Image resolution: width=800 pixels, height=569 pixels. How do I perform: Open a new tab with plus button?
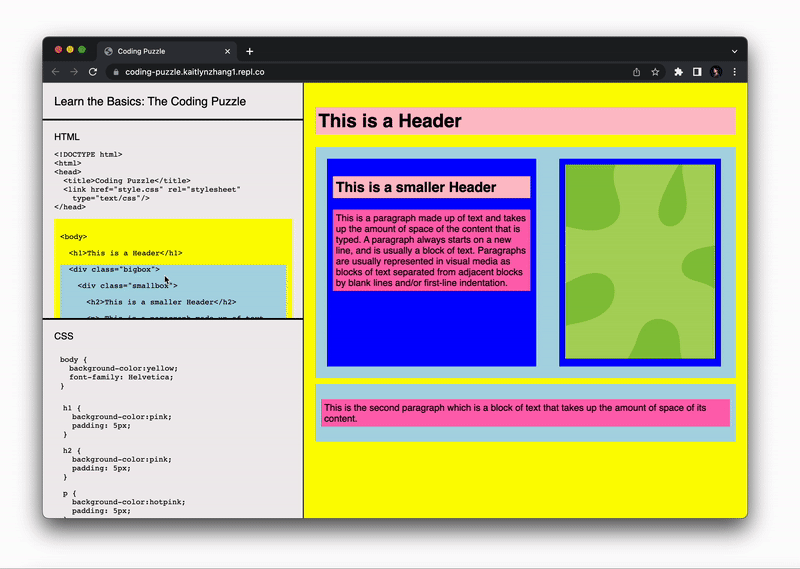(250, 51)
